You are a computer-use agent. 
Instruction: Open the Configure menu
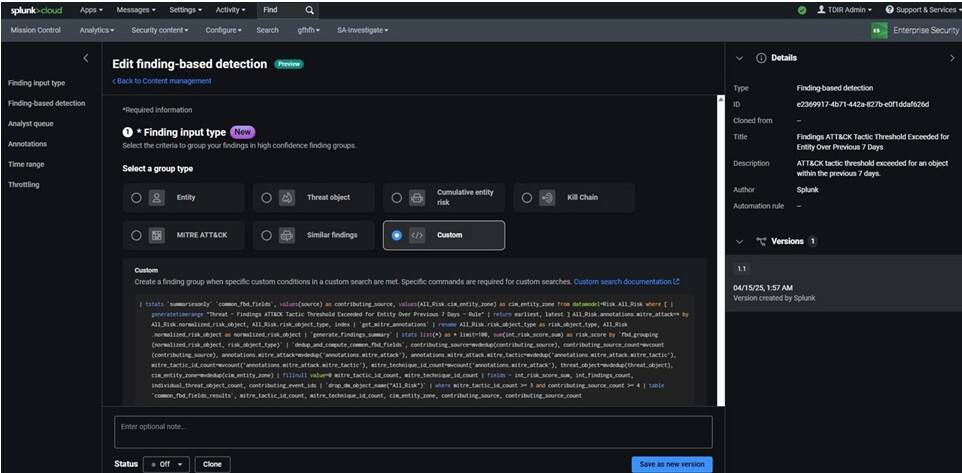click(223, 30)
